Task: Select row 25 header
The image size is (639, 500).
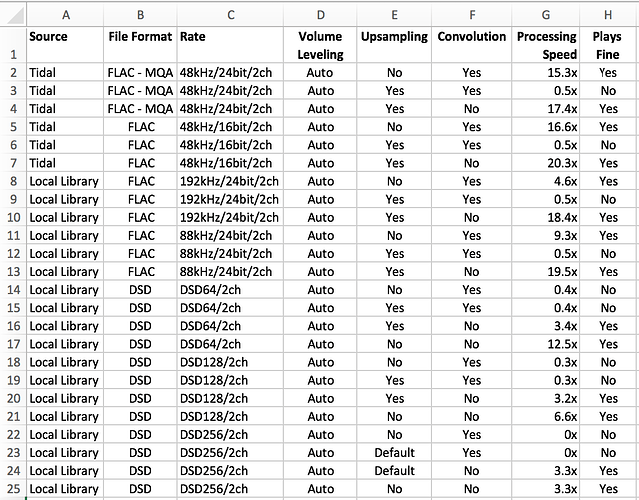Action: click(x=13, y=489)
